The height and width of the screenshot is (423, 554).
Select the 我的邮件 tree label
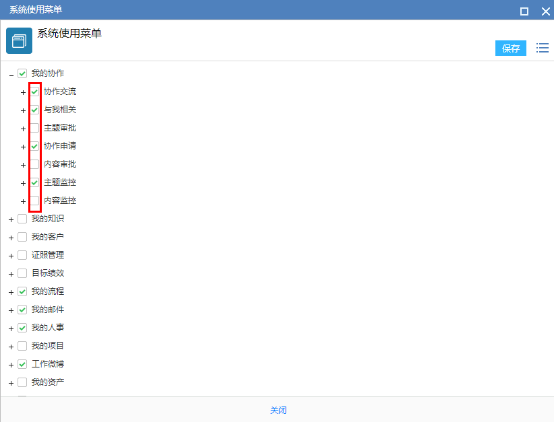(x=48, y=309)
